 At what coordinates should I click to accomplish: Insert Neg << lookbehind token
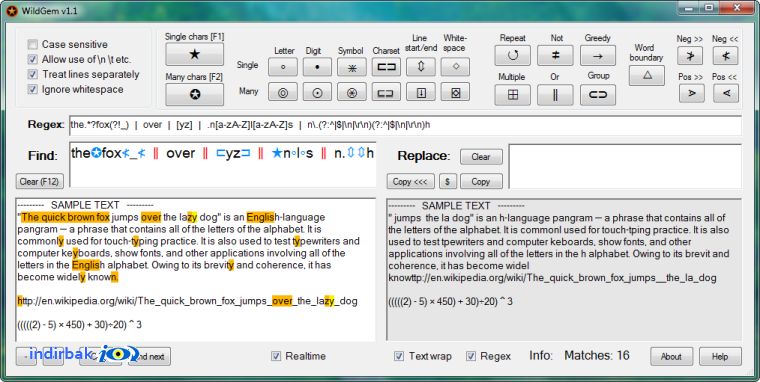(726, 56)
